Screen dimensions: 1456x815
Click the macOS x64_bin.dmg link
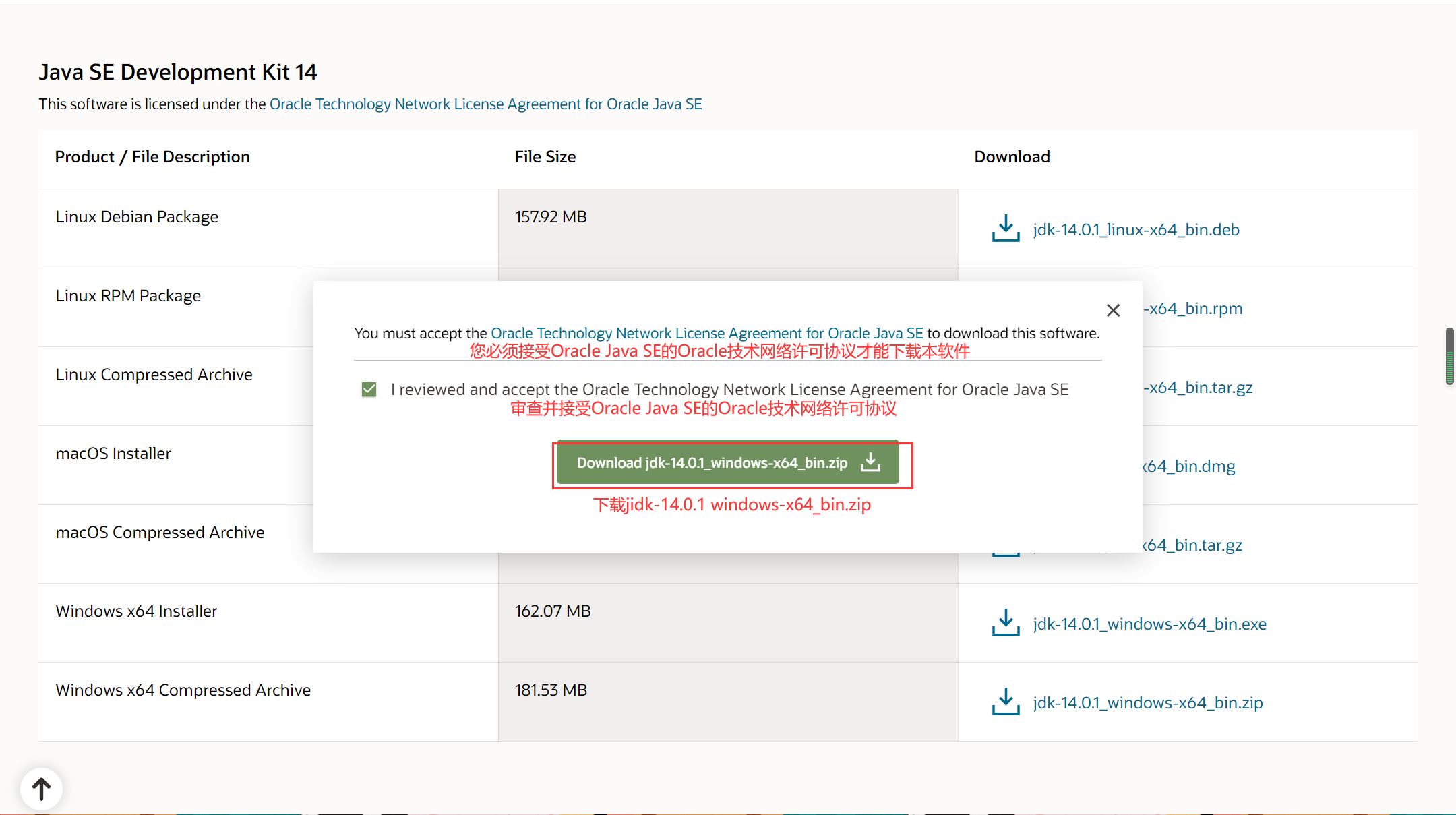click(x=1189, y=466)
